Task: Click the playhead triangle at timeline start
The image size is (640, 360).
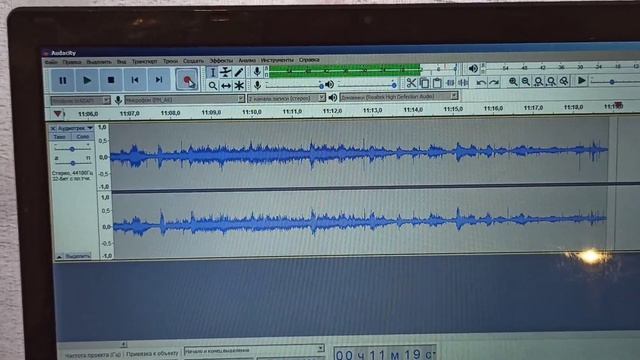Action: pos(58,113)
